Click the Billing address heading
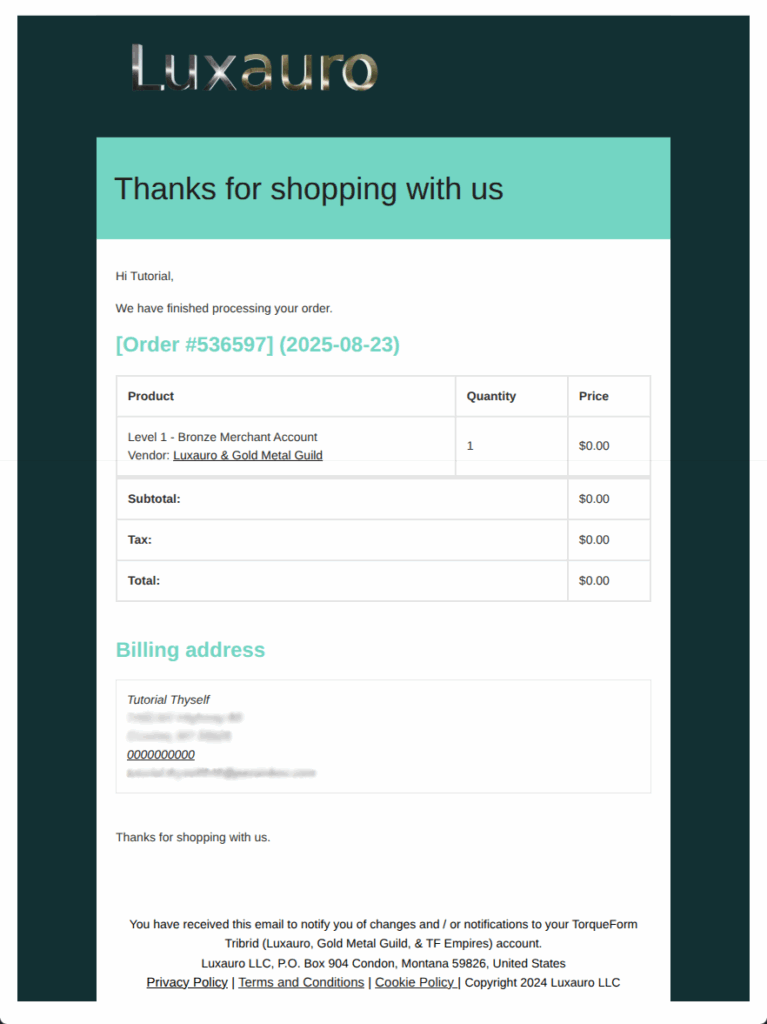767x1024 pixels. [x=190, y=650]
